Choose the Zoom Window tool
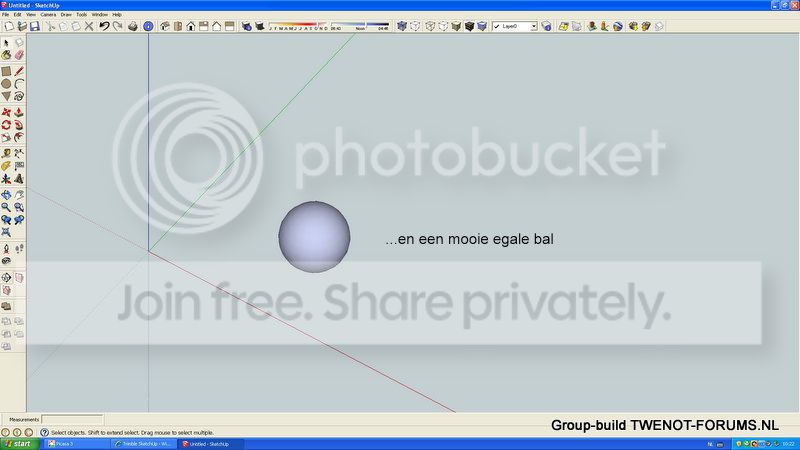Screen dimensions: 800x450 tap(19, 208)
